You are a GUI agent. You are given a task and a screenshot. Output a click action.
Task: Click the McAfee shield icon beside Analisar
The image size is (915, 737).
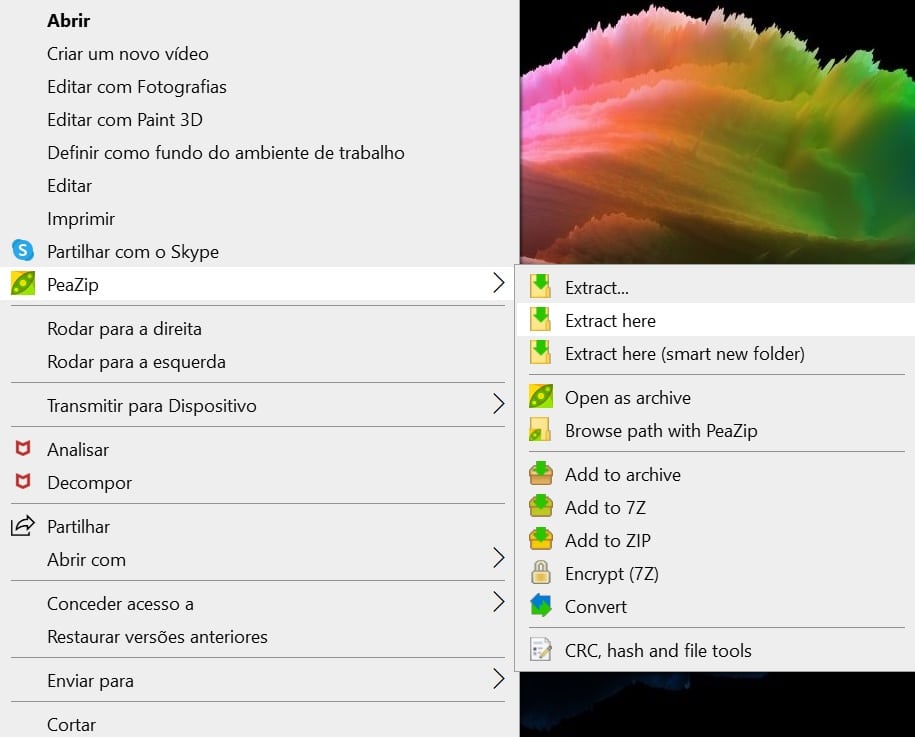click(x=23, y=448)
